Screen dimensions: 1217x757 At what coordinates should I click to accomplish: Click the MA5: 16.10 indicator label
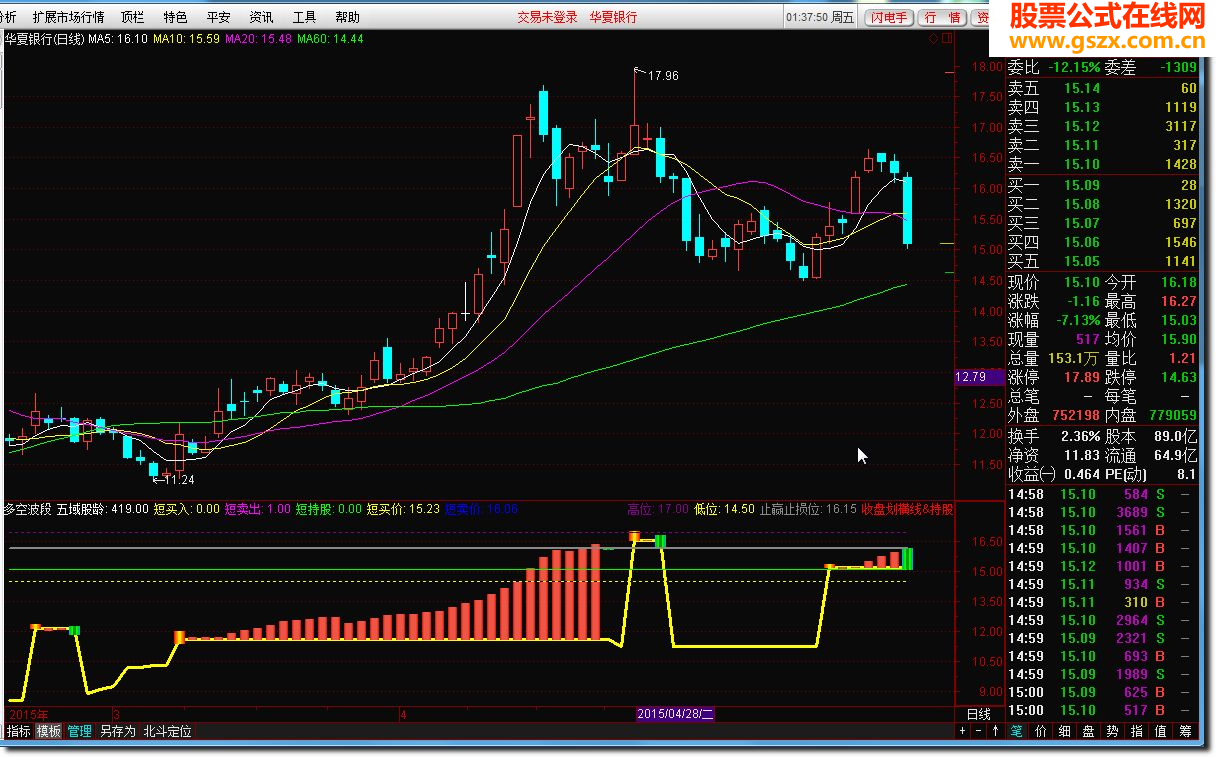[118, 39]
